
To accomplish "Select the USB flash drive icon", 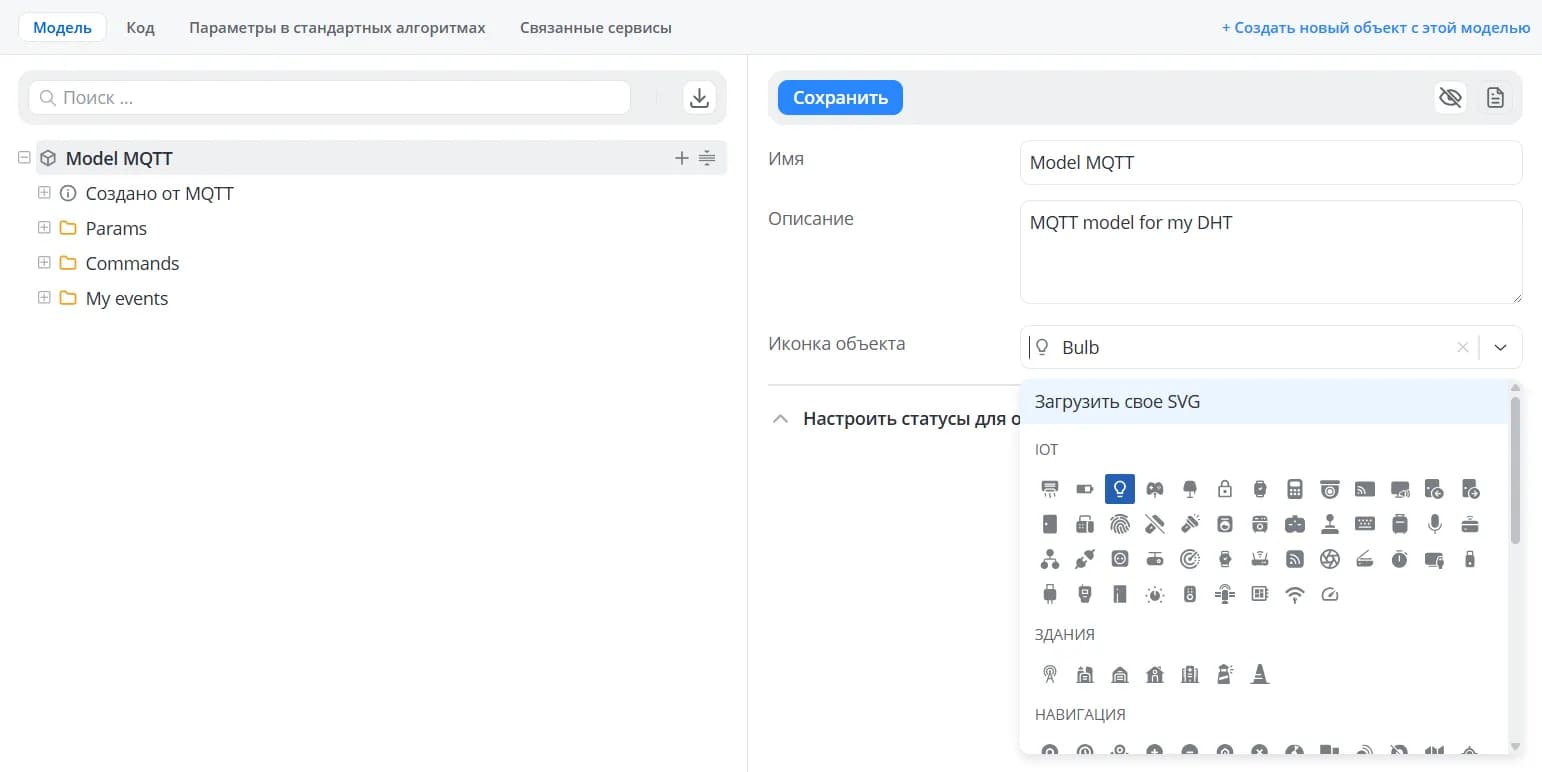I will tap(1470, 559).
